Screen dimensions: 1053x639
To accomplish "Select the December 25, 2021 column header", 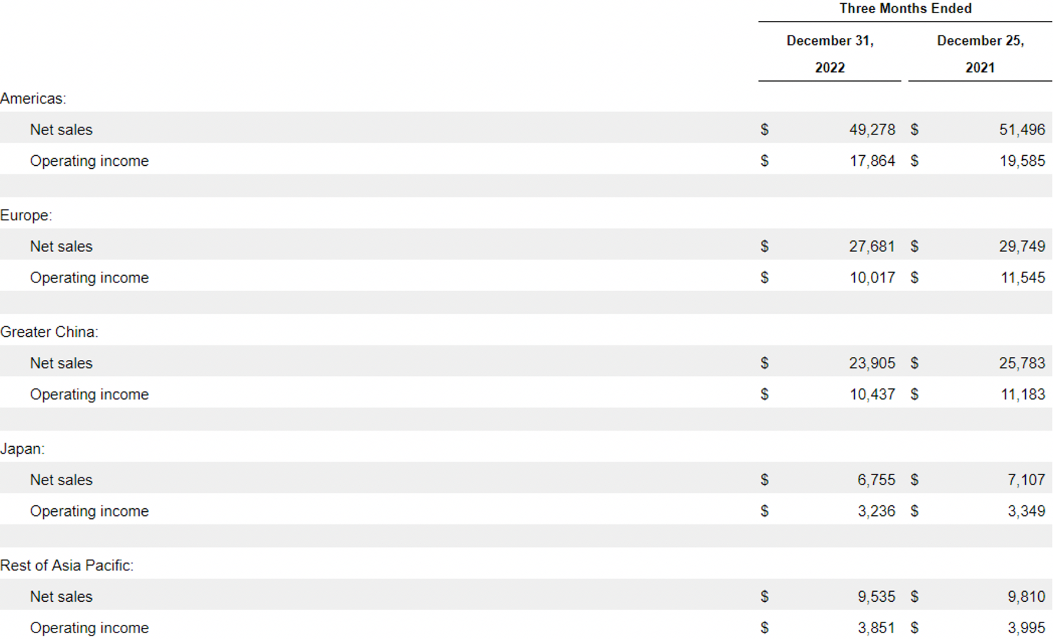I will [x=980, y=54].
